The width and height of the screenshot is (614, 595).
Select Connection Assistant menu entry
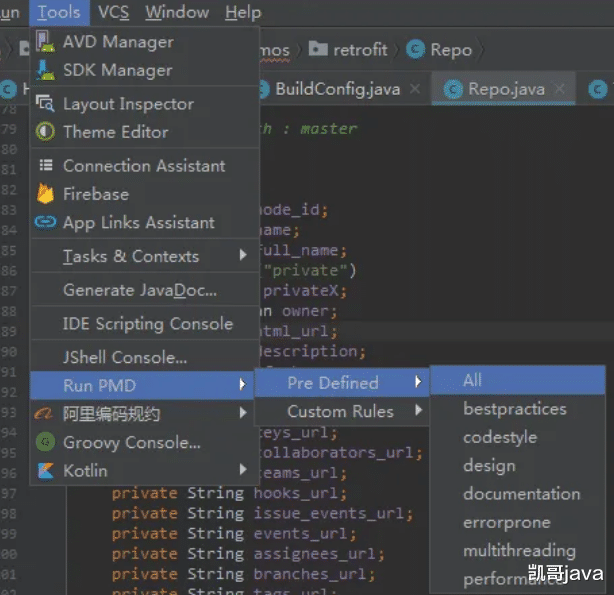click(144, 166)
